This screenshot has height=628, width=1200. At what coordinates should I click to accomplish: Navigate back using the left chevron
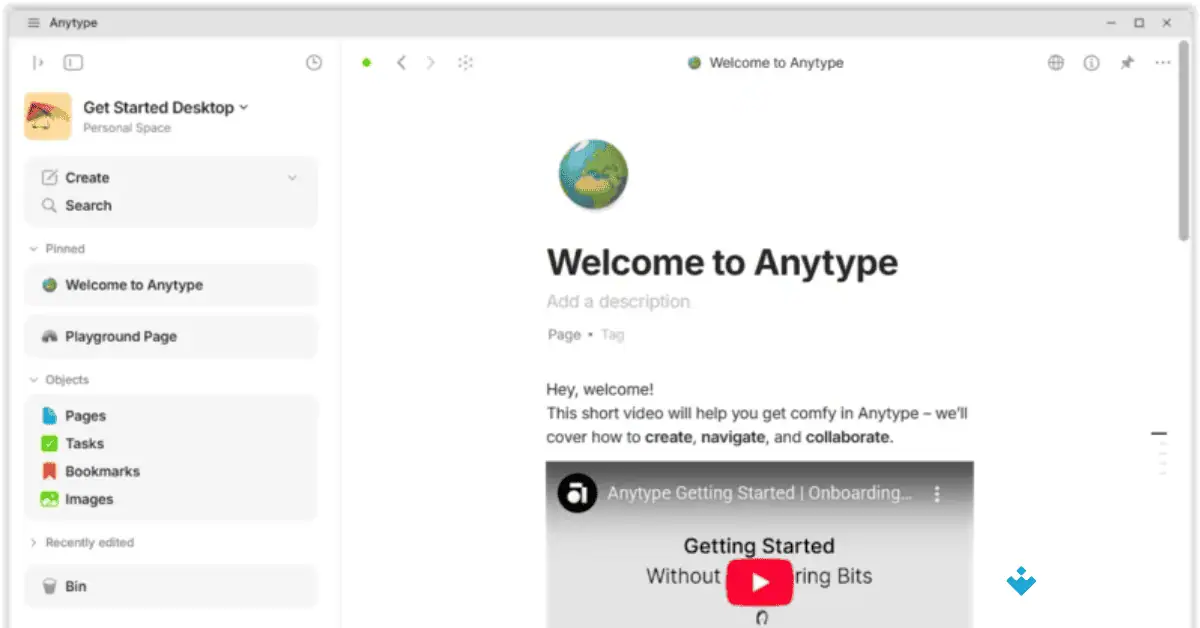pyautogui.click(x=401, y=62)
